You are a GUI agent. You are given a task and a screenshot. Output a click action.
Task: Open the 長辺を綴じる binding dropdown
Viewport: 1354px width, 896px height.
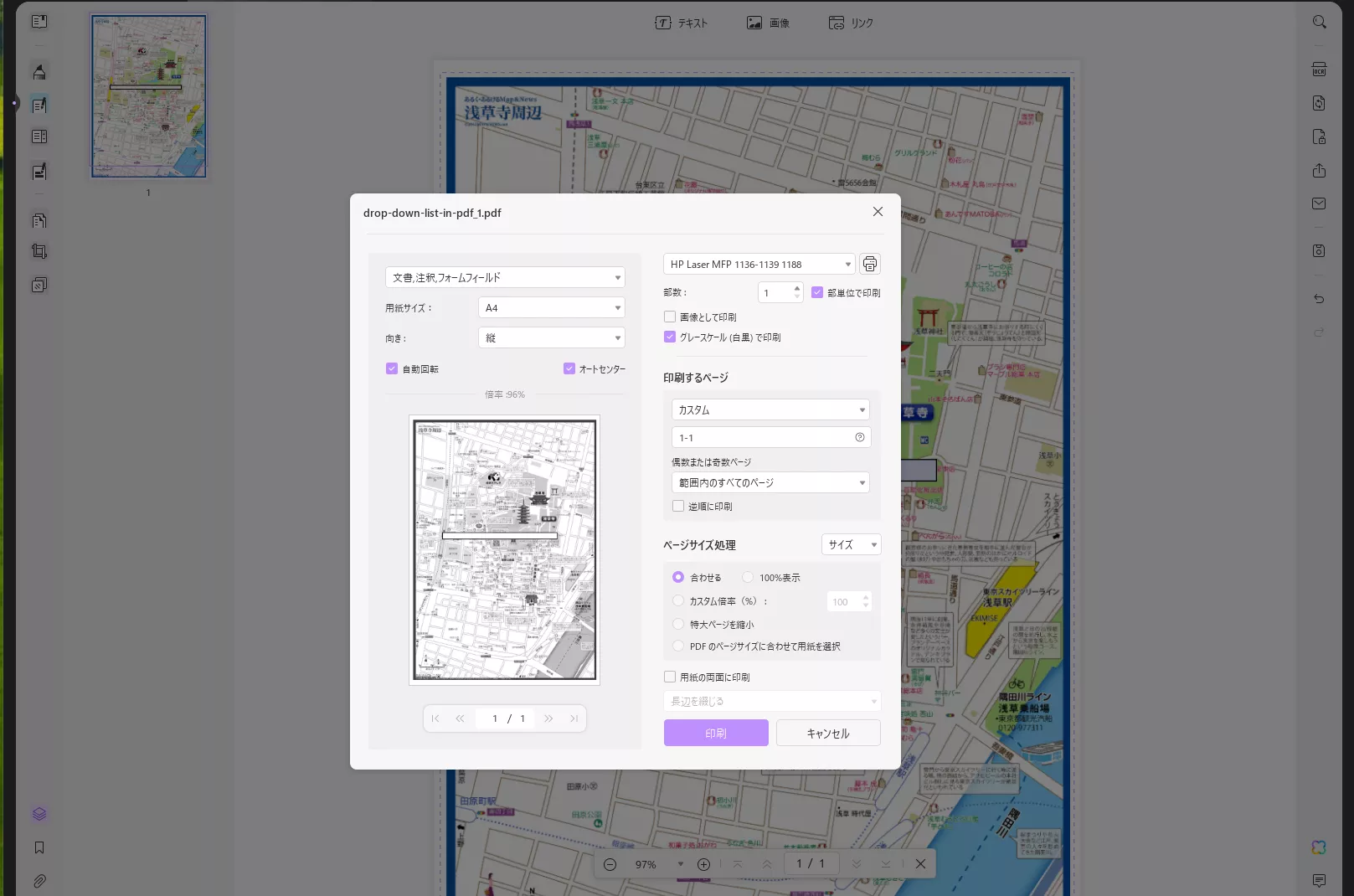pos(772,701)
